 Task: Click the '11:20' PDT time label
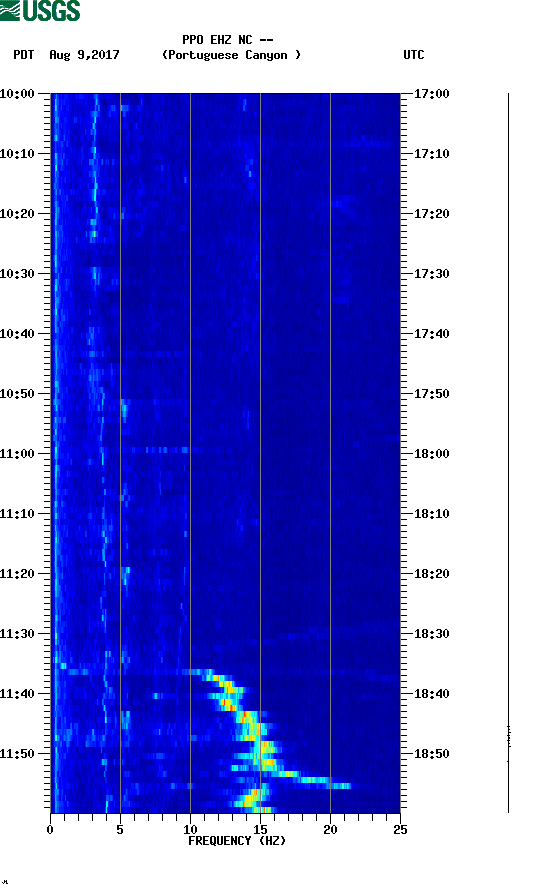pos(17,574)
